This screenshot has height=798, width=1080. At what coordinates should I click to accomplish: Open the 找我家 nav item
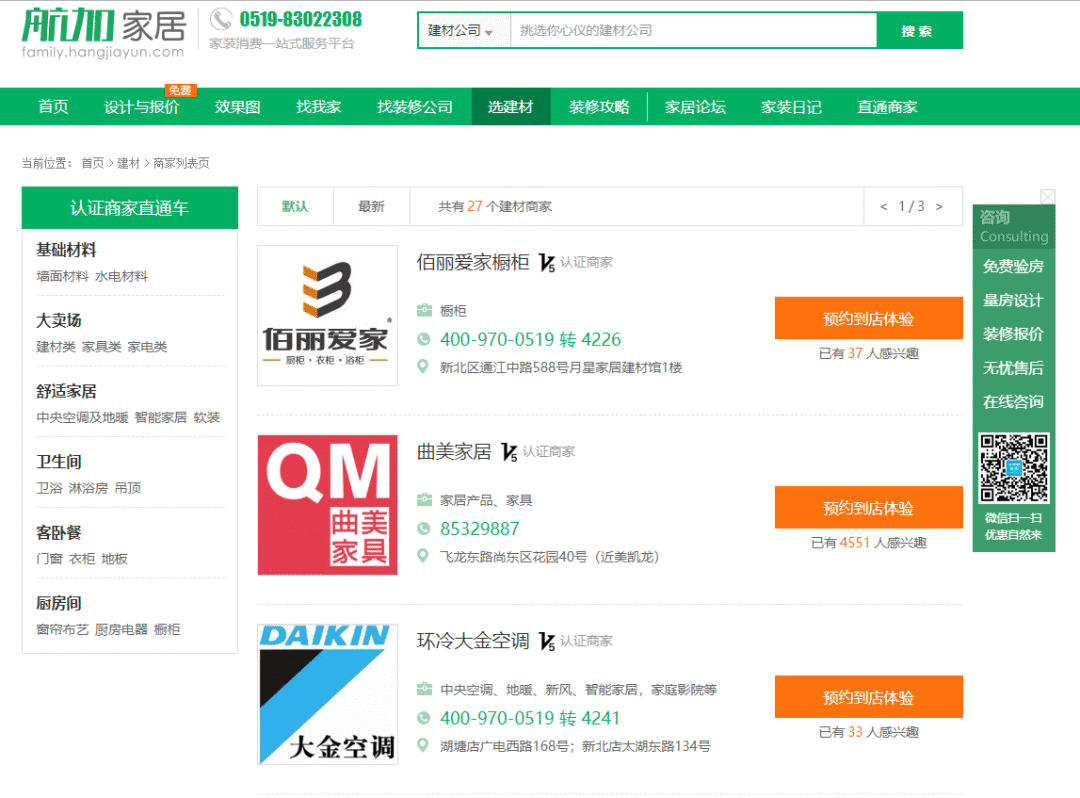tap(319, 107)
